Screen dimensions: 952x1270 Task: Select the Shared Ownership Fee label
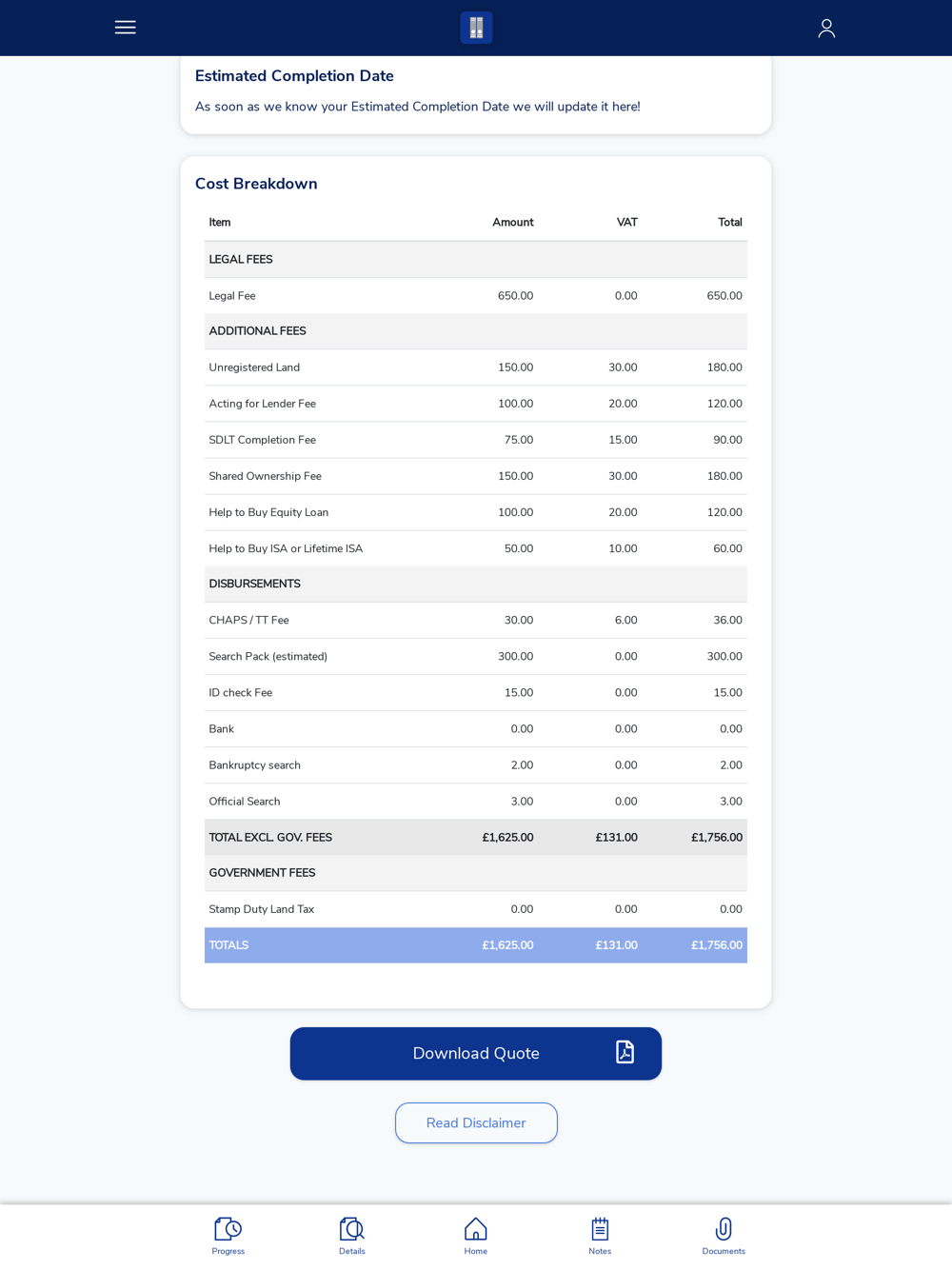pyautogui.click(x=266, y=476)
